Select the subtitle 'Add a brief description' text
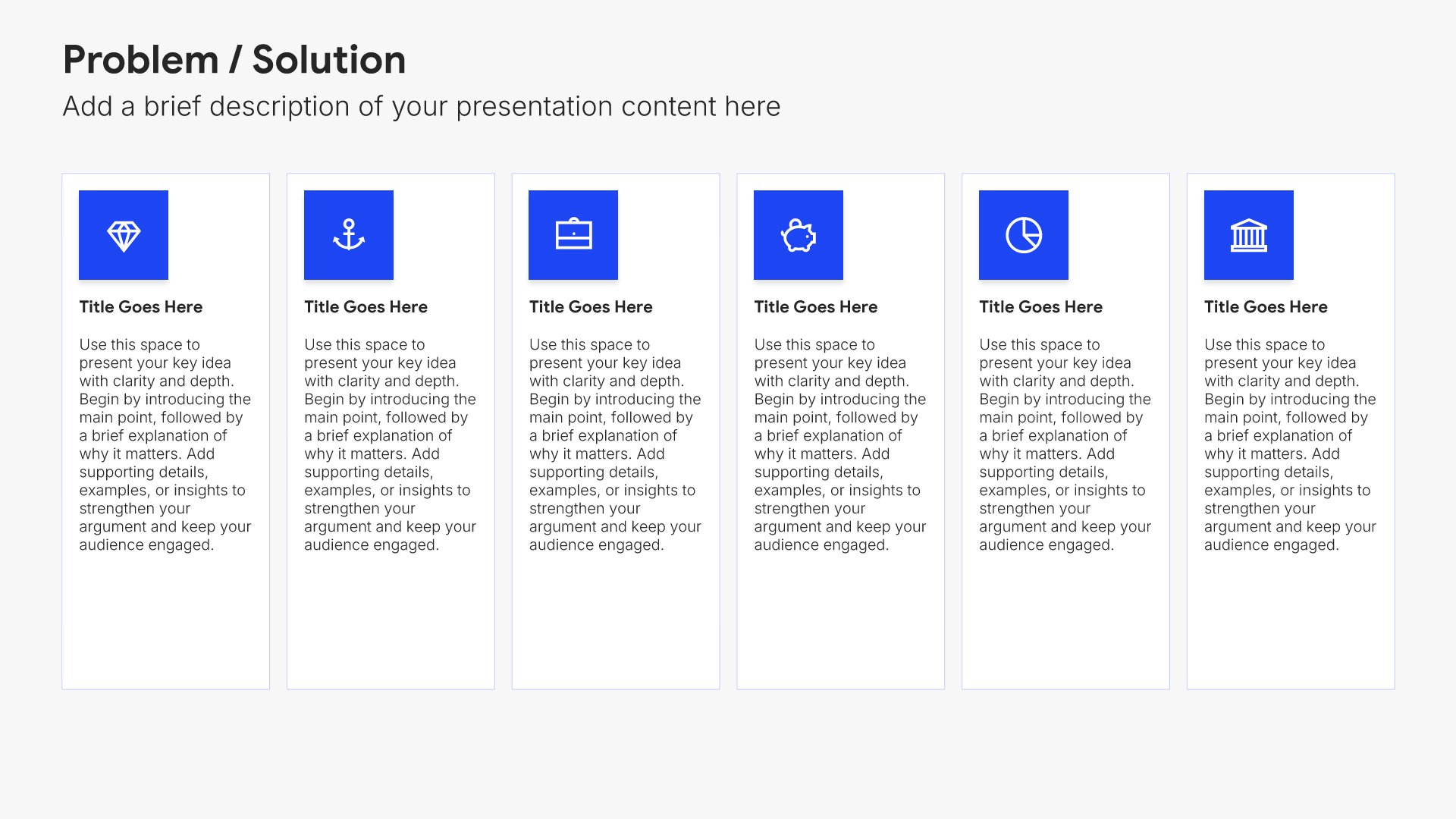This screenshot has height=819, width=1456. pyautogui.click(x=422, y=107)
